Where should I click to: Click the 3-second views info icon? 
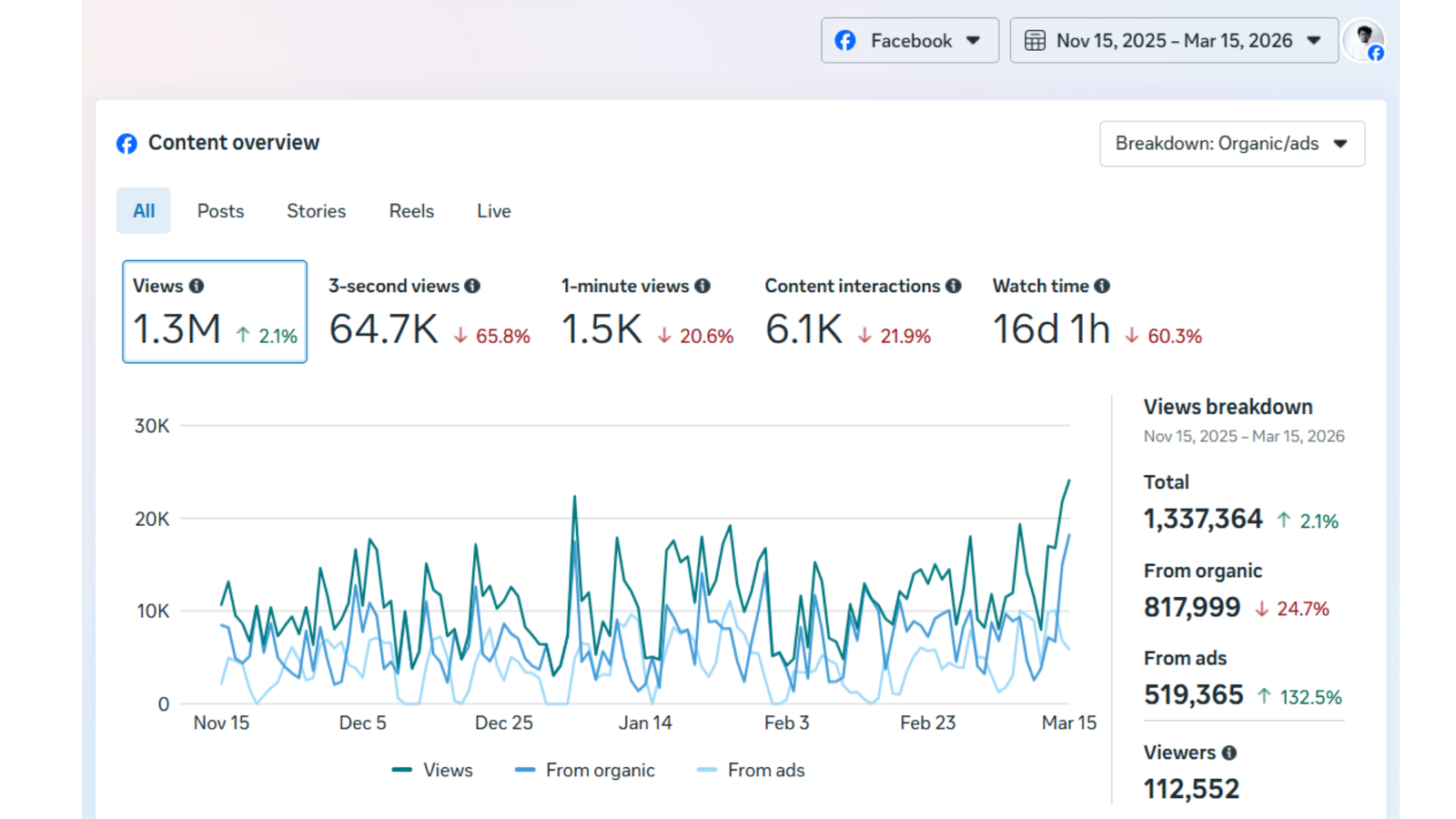point(472,286)
